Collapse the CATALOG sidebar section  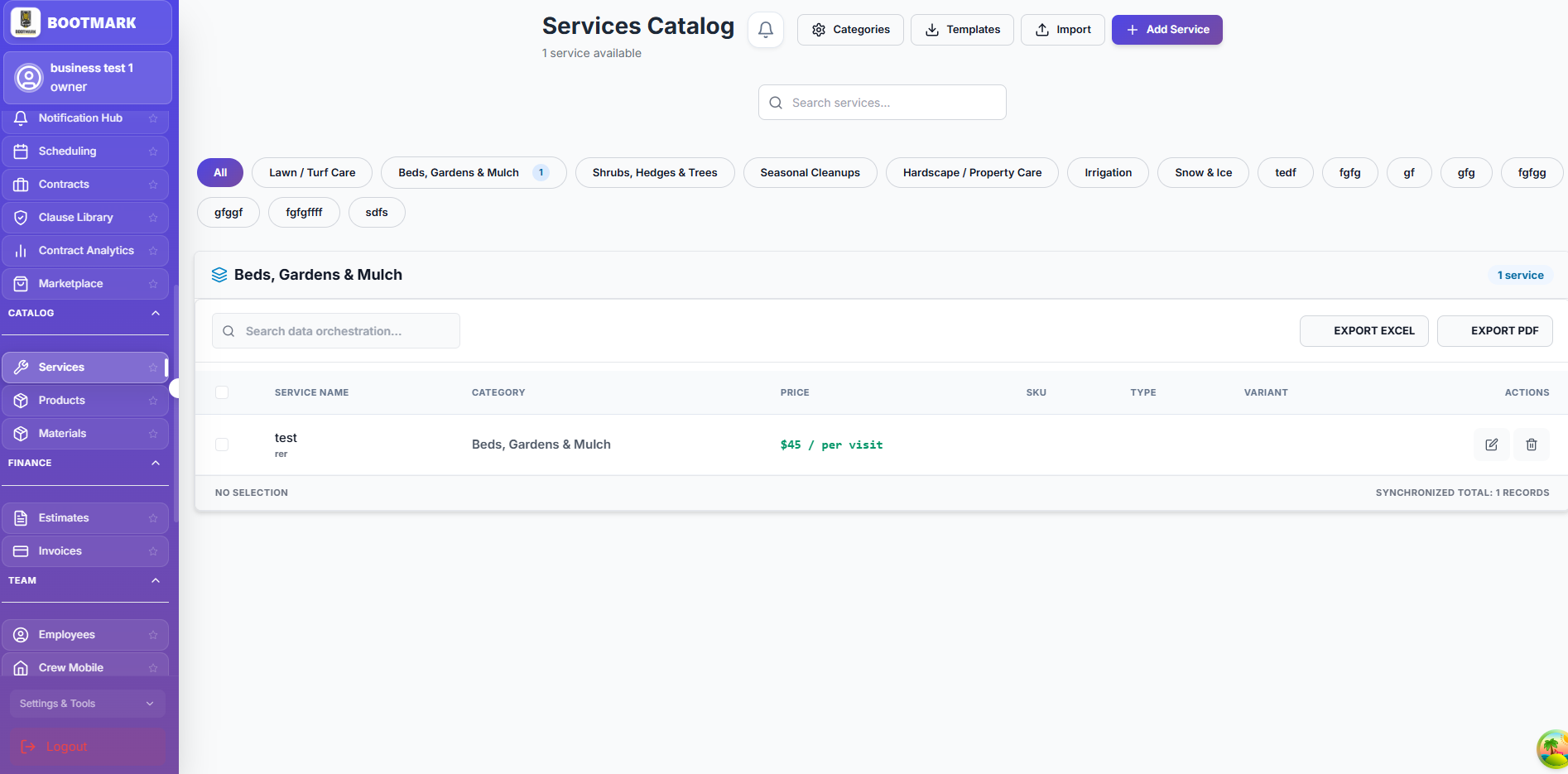156,313
